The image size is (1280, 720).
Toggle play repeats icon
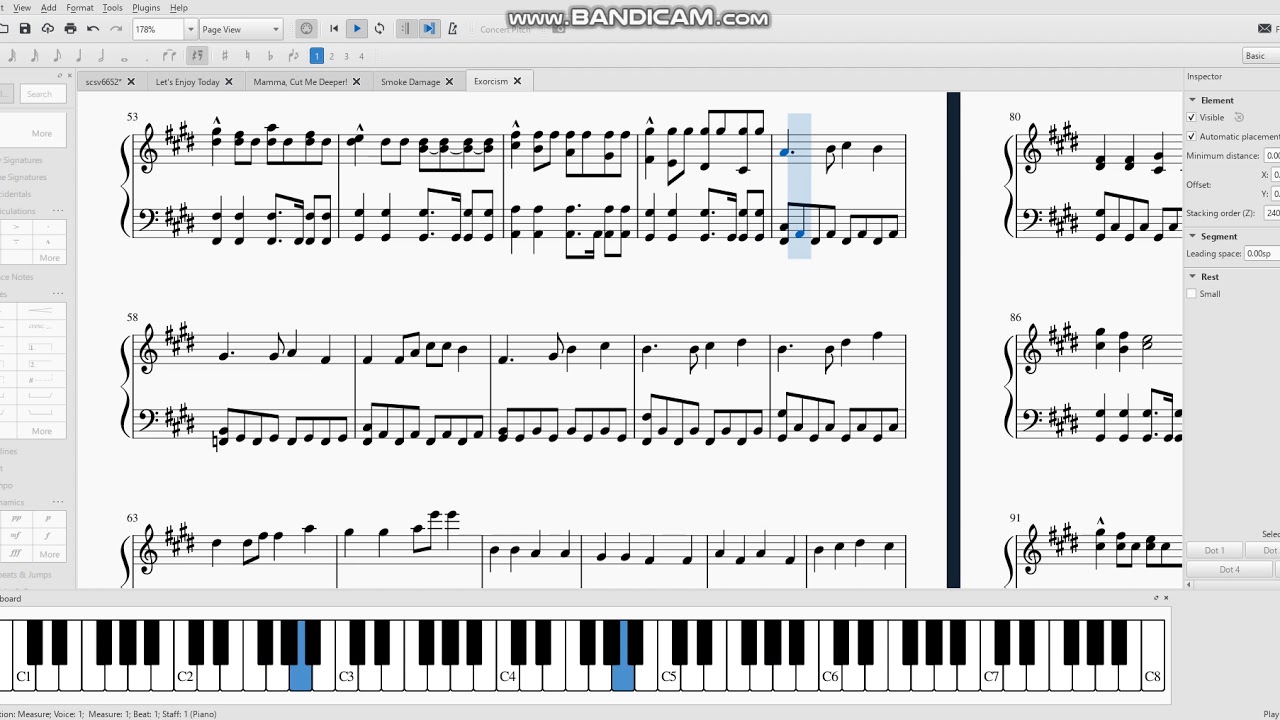pos(406,29)
